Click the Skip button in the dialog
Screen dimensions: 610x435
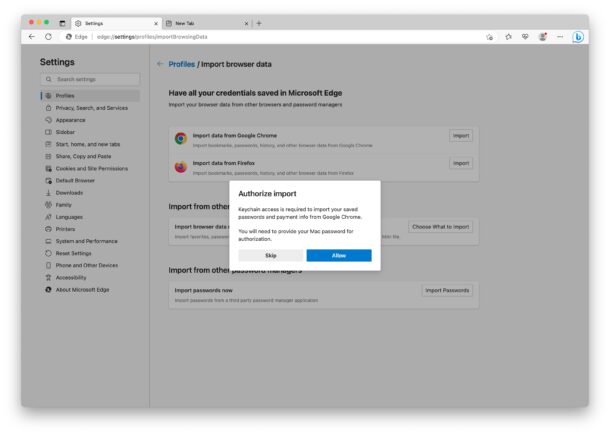[x=271, y=255]
